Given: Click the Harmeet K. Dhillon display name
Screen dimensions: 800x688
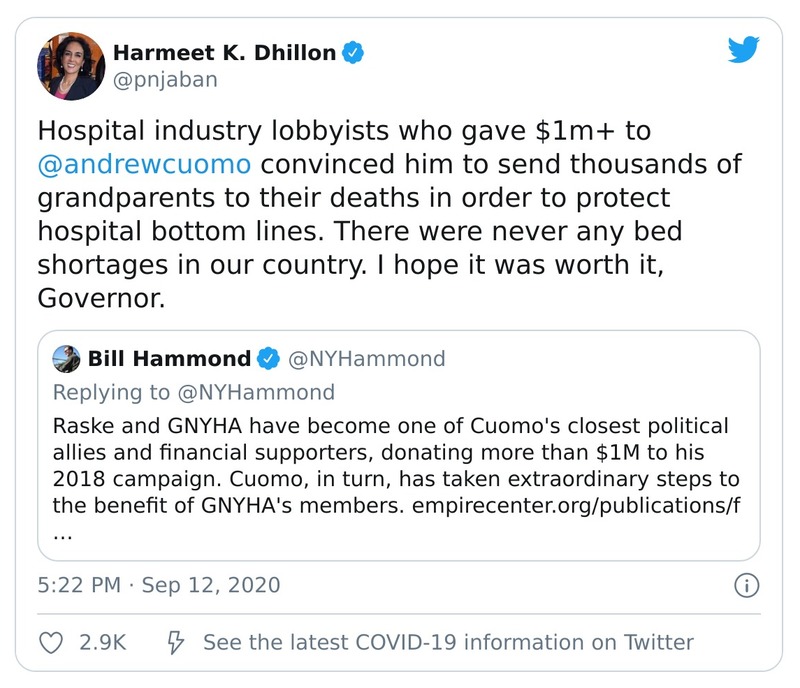Looking at the screenshot, I should (x=223, y=53).
